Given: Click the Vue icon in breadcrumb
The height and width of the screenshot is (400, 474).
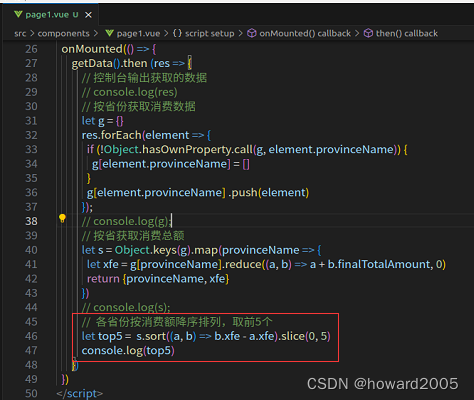Looking at the screenshot, I should pyautogui.click(x=109, y=33).
